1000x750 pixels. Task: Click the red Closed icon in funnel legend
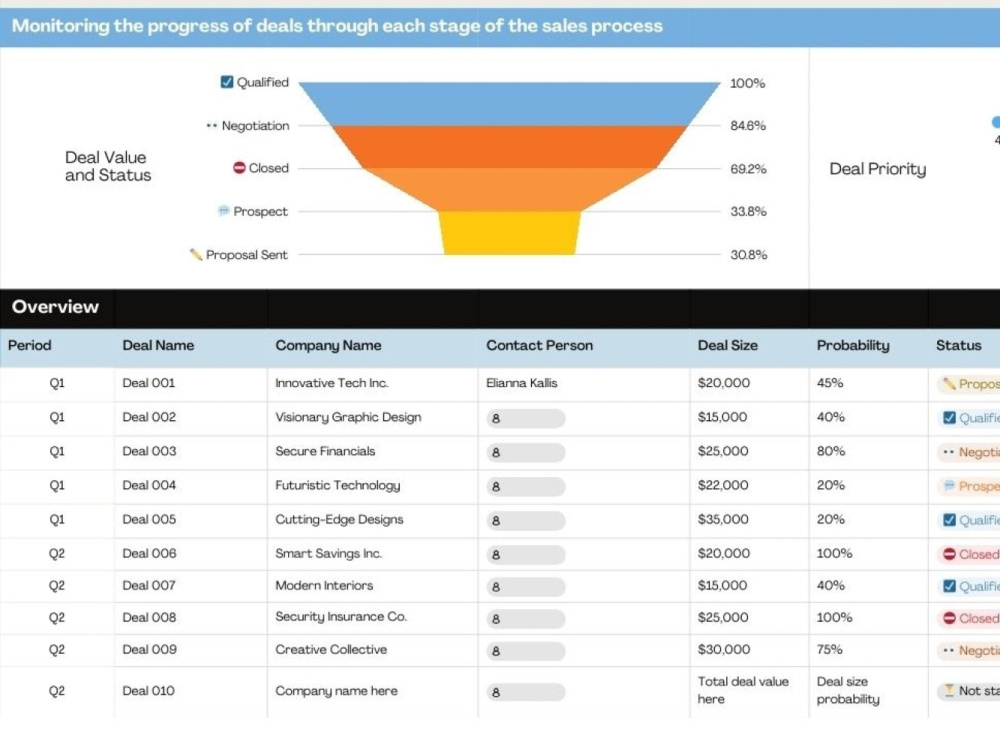pos(239,168)
